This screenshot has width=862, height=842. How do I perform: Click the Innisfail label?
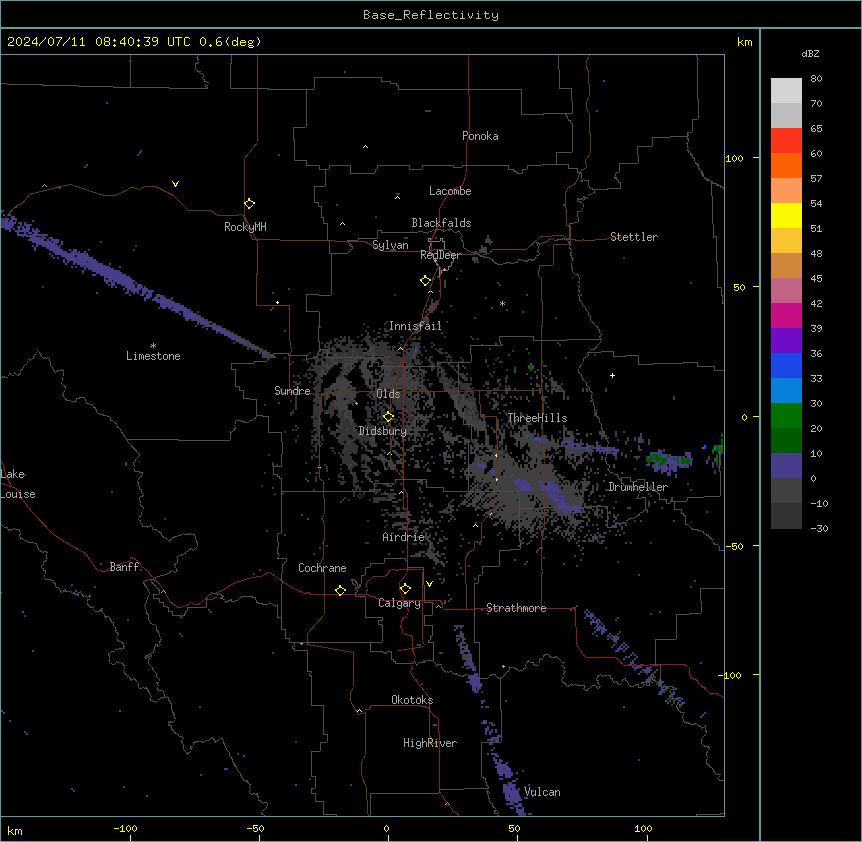tap(415, 326)
